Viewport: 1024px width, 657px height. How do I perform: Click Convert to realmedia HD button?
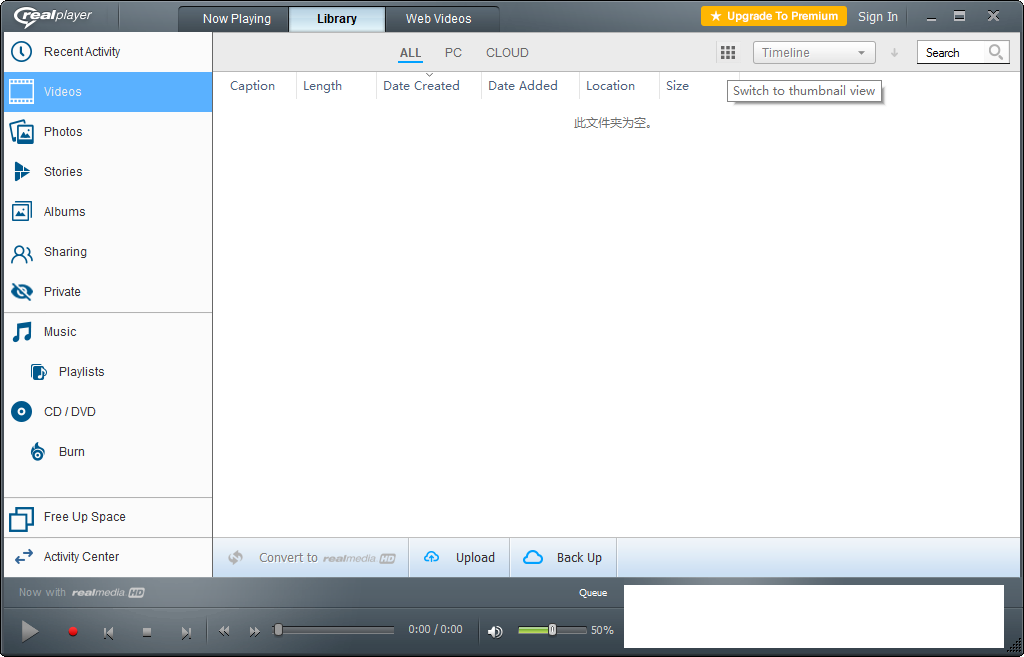pyautogui.click(x=311, y=558)
